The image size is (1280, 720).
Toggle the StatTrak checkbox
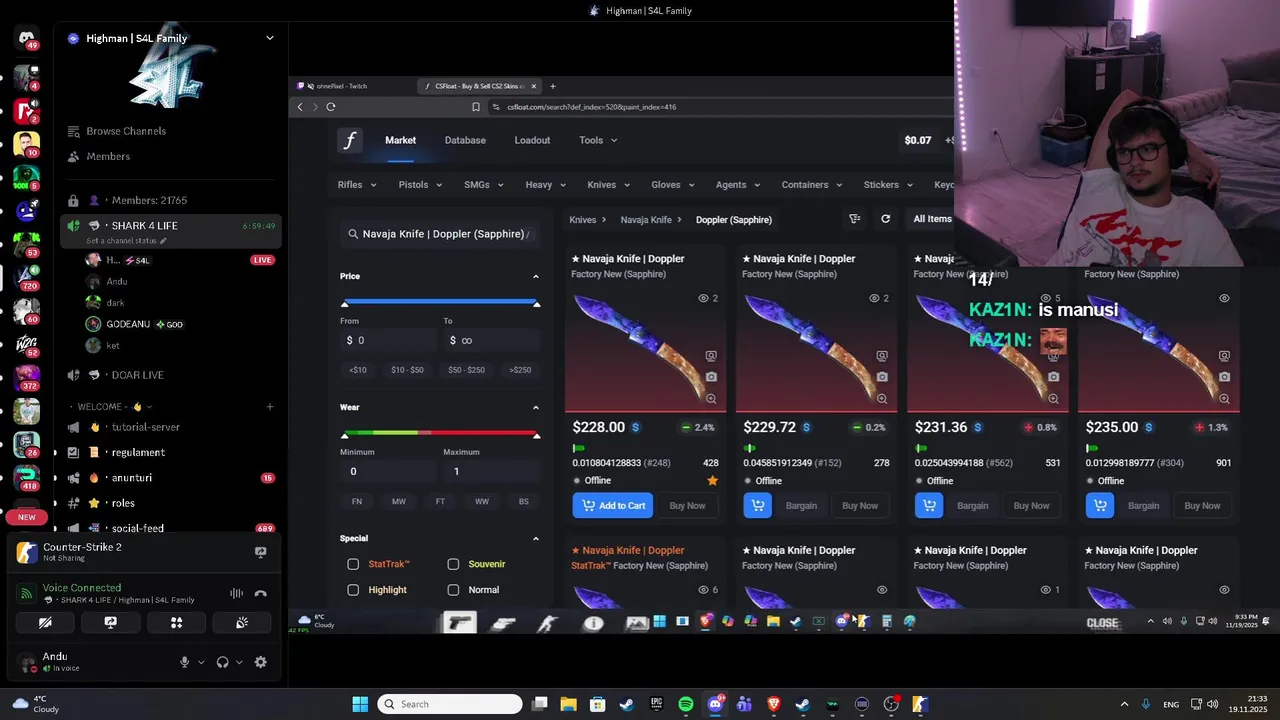click(353, 564)
